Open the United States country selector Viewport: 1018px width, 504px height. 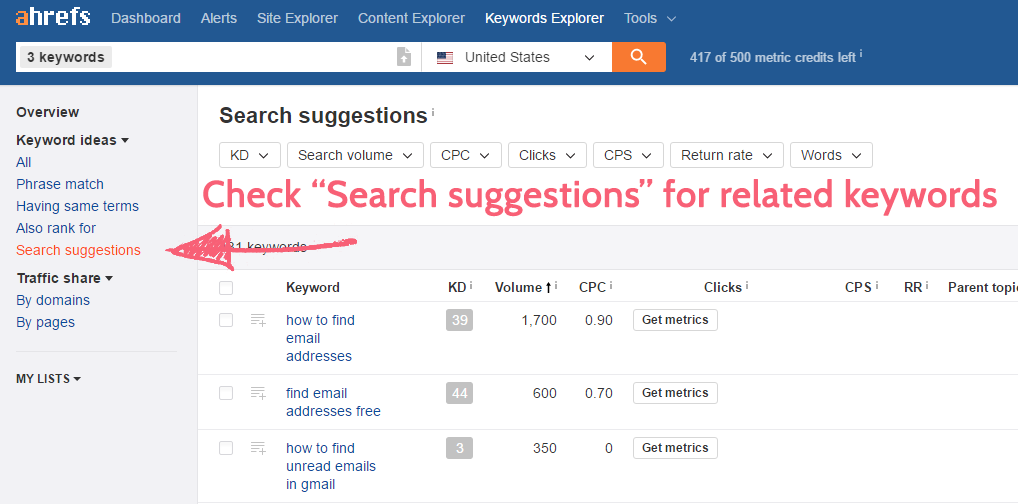click(517, 57)
